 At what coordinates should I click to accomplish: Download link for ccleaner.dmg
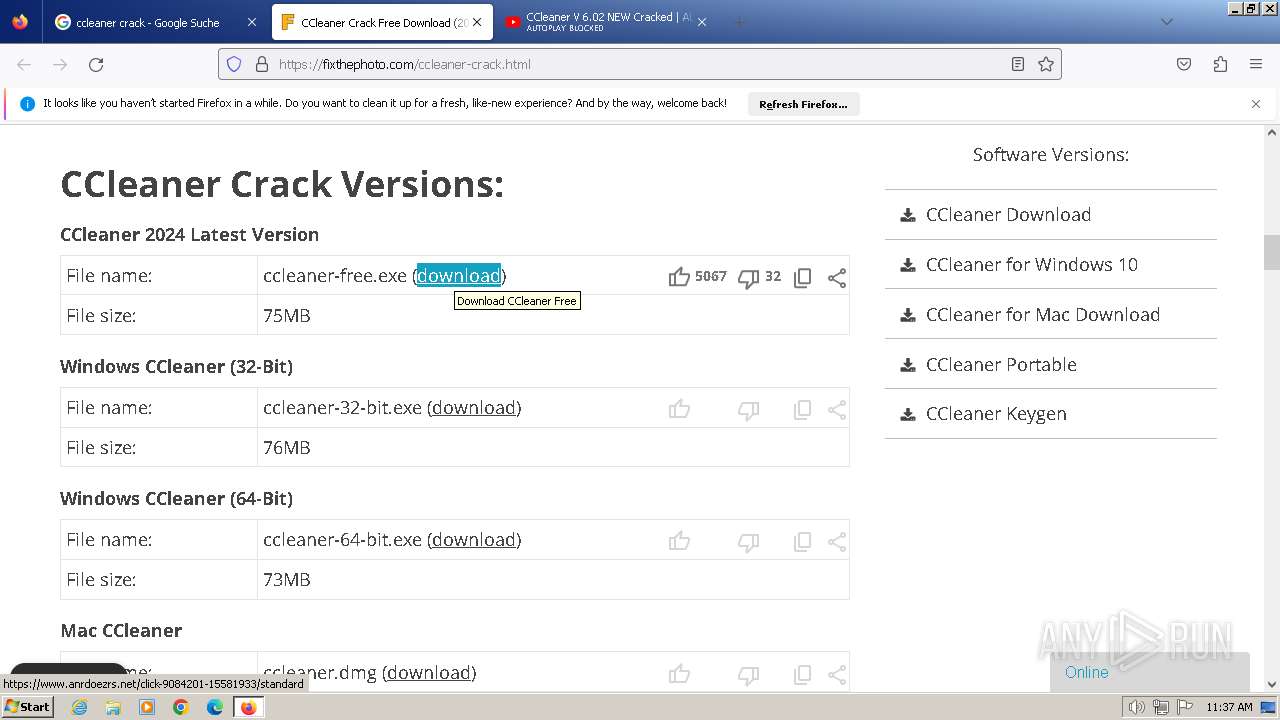429,673
